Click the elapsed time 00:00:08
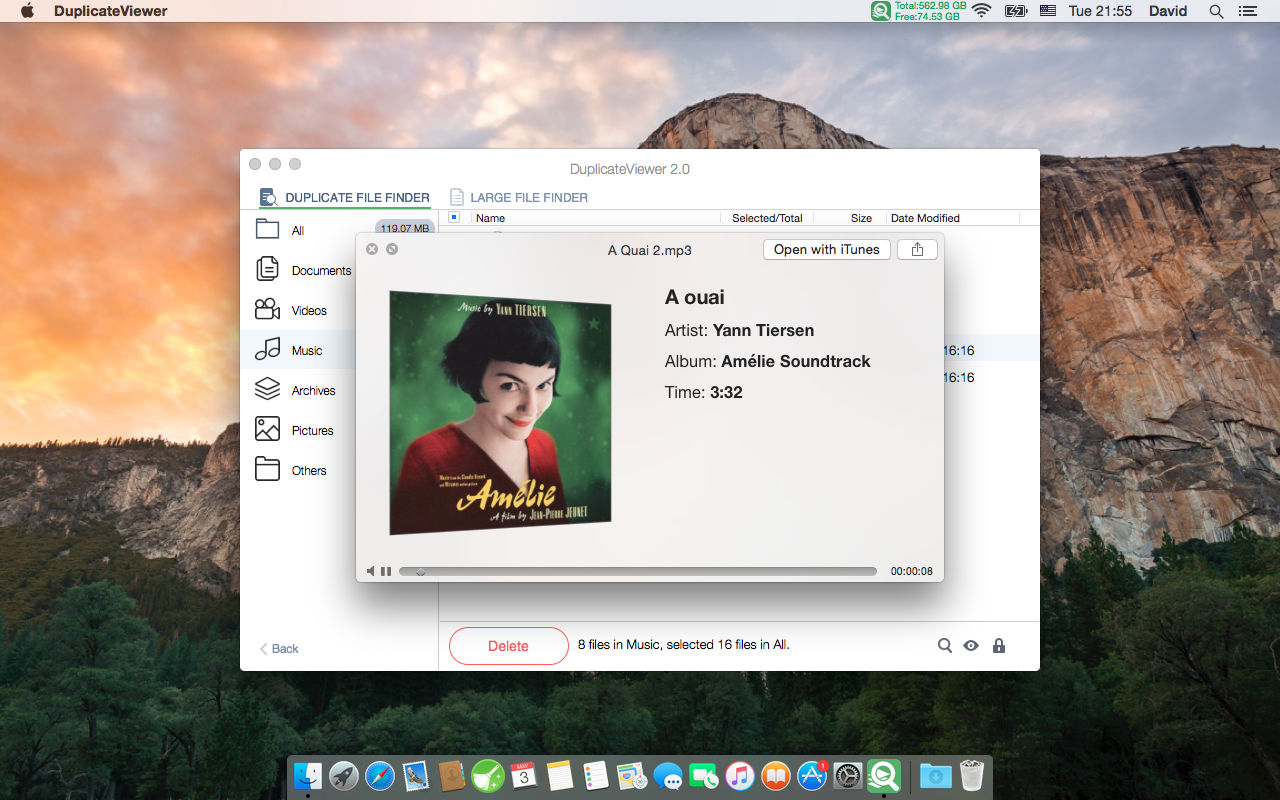The image size is (1280, 800). point(912,572)
